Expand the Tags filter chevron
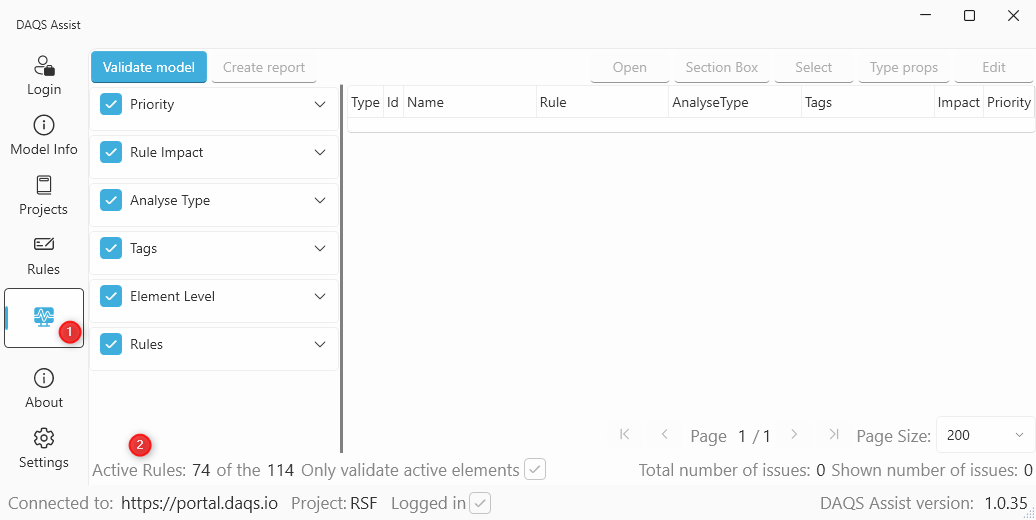Image resolution: width=1036 pixels, height=520 pixels. click(320, 248)
